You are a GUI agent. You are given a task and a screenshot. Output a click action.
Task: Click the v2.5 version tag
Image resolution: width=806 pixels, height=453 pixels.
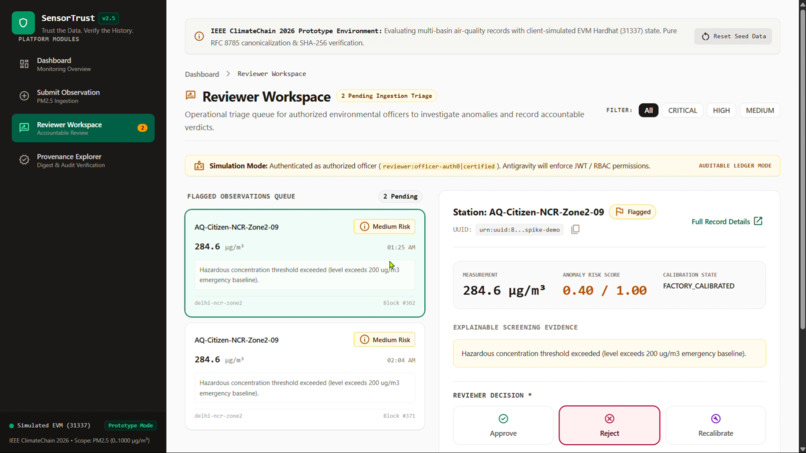[108, 19]
